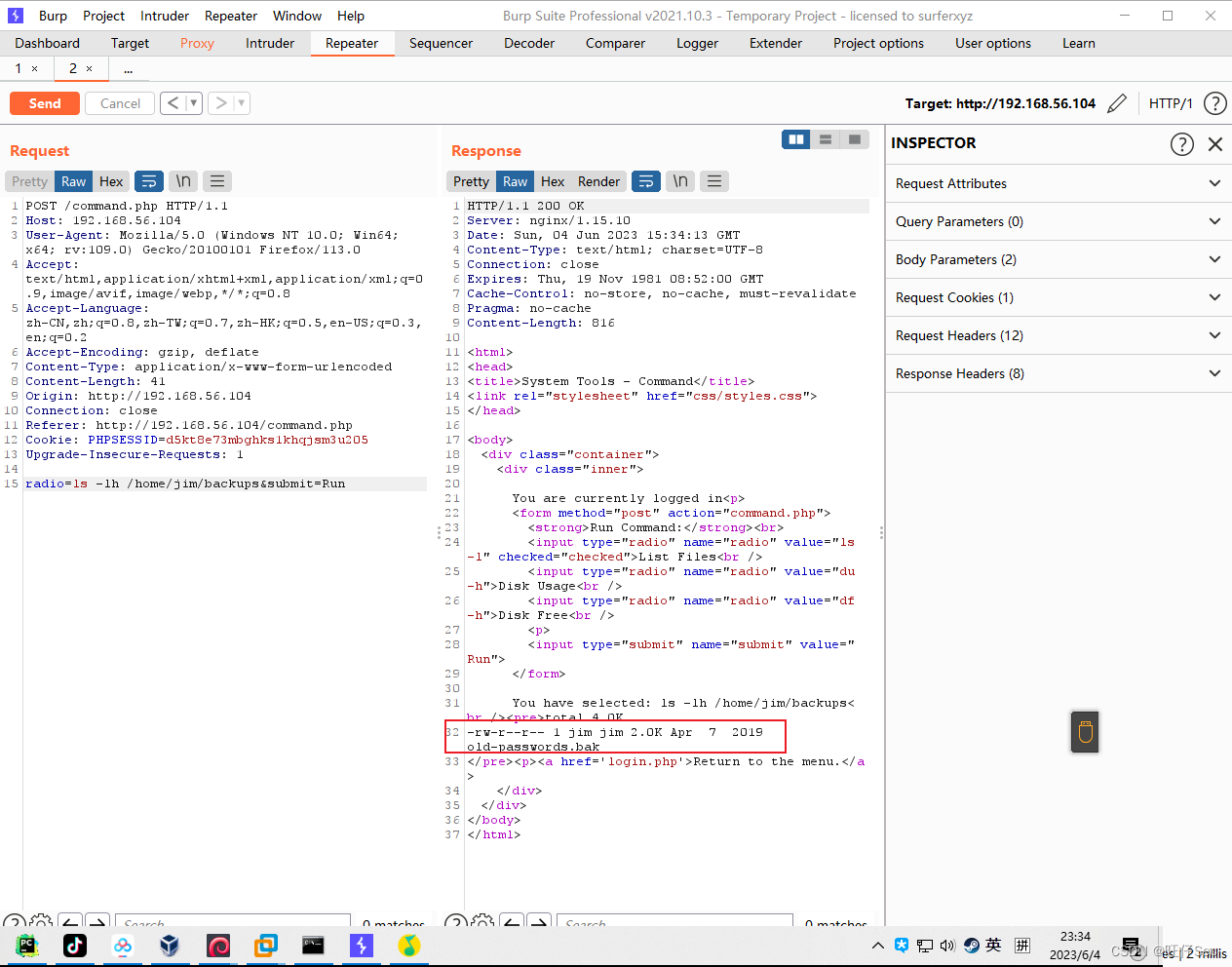
Task: Add new Repeater tab with ellipsis
Action: (x=128, y=68)
